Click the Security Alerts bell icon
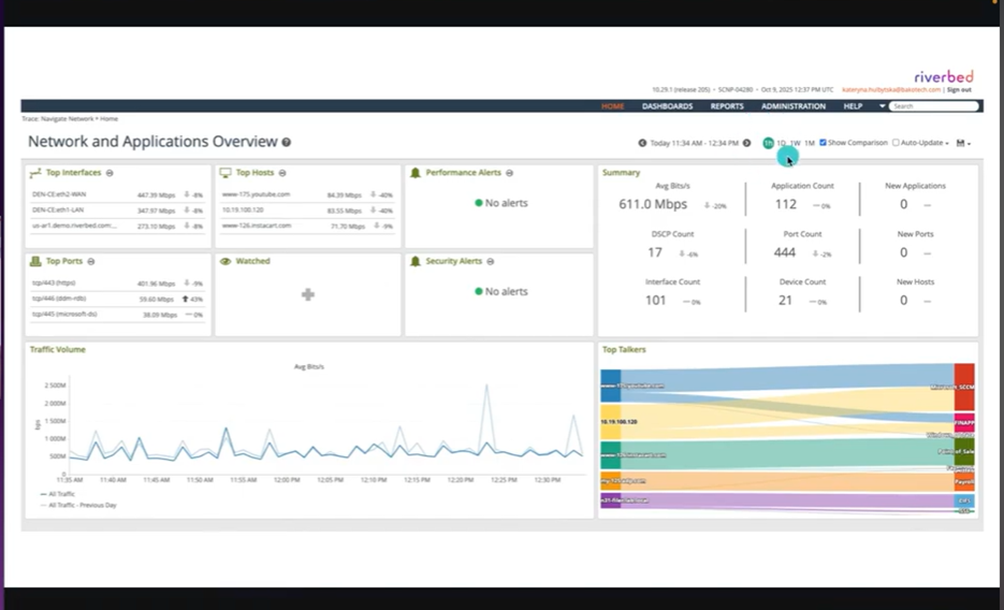1004x610 pixels. click(x=415, y=261)
